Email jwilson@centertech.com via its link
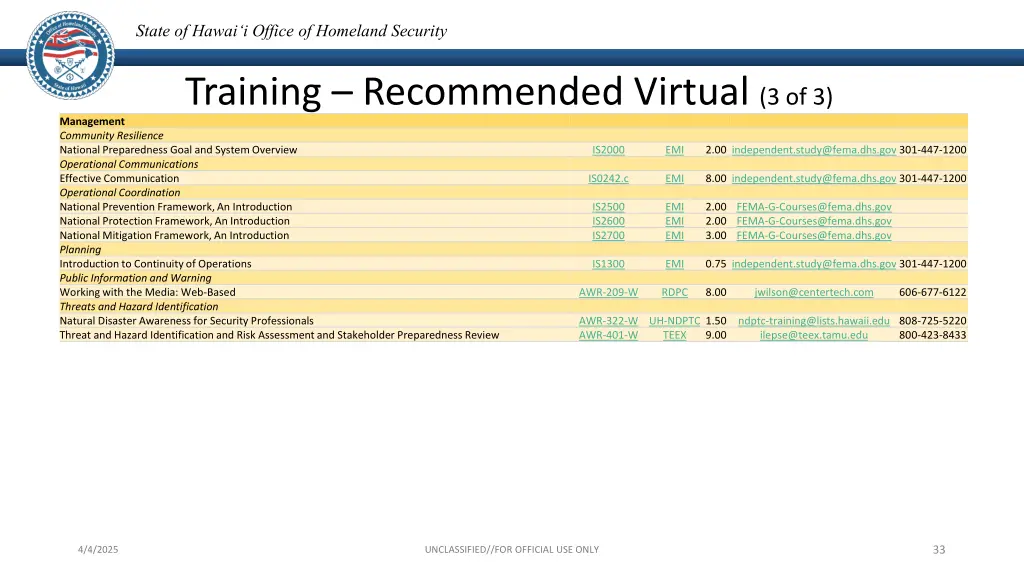 [x=814, y=293]
